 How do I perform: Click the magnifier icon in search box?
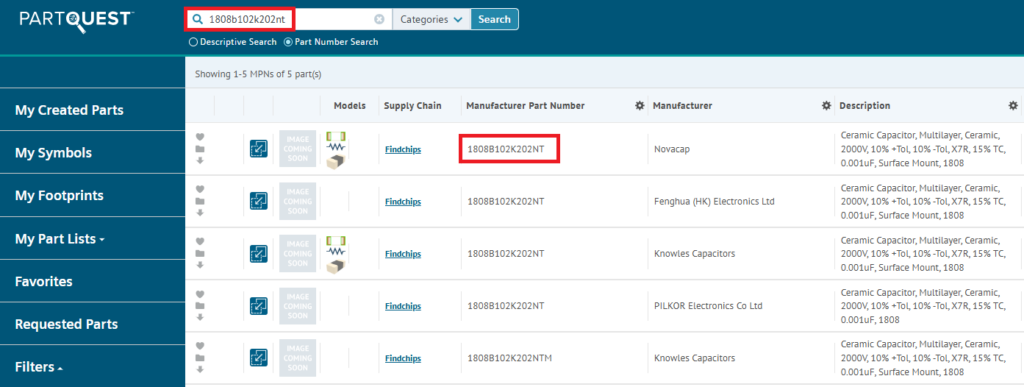click(198, 20)
